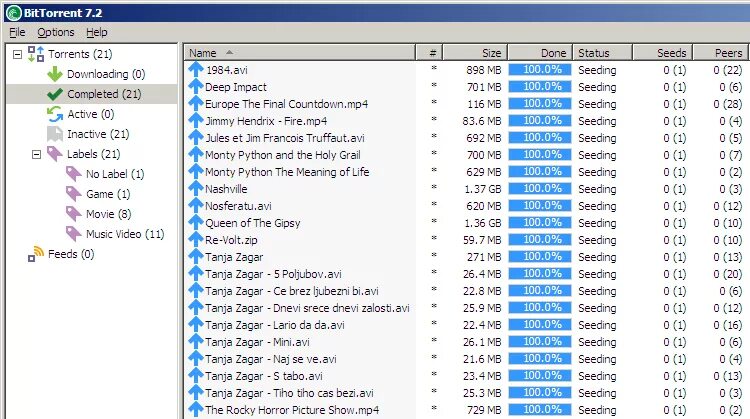Select Tanja Zagar - Dnevi srece dnevi zalosti.avi
Image resolution: width=750 pixels, height=419 pixels.
pos(307,308)
